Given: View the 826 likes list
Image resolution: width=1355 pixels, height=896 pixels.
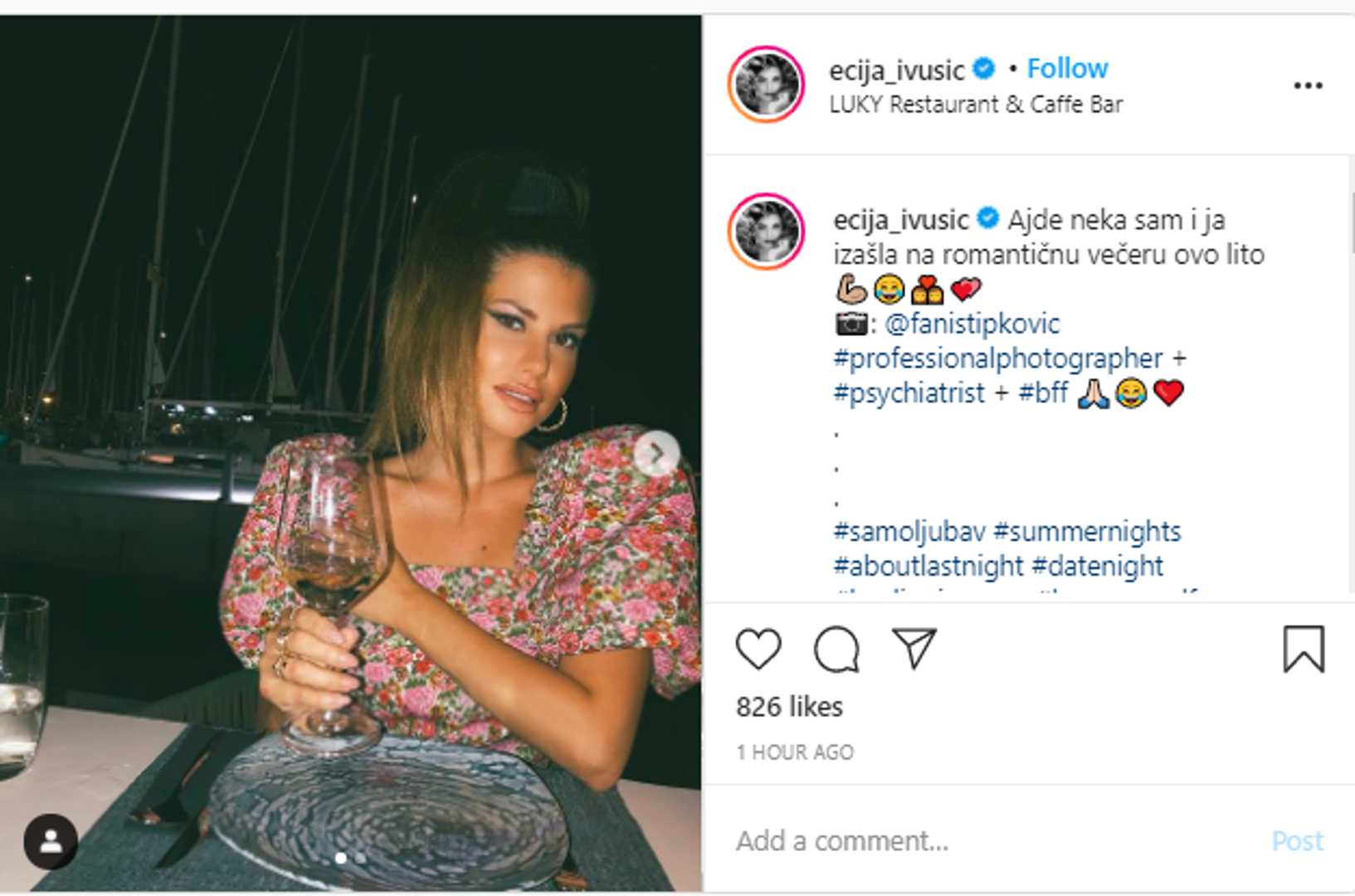Looking at the screenshot, I should pos(789,707).
